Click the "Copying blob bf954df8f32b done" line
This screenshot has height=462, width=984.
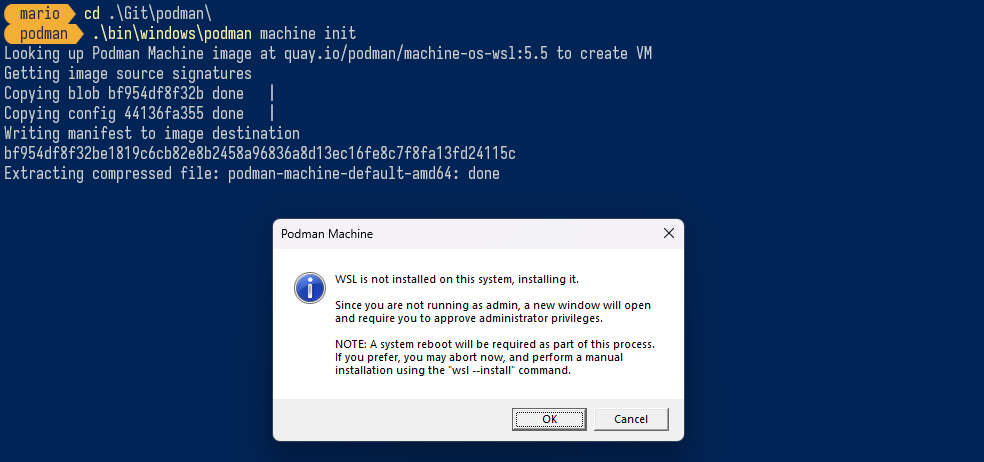point(124,93)
